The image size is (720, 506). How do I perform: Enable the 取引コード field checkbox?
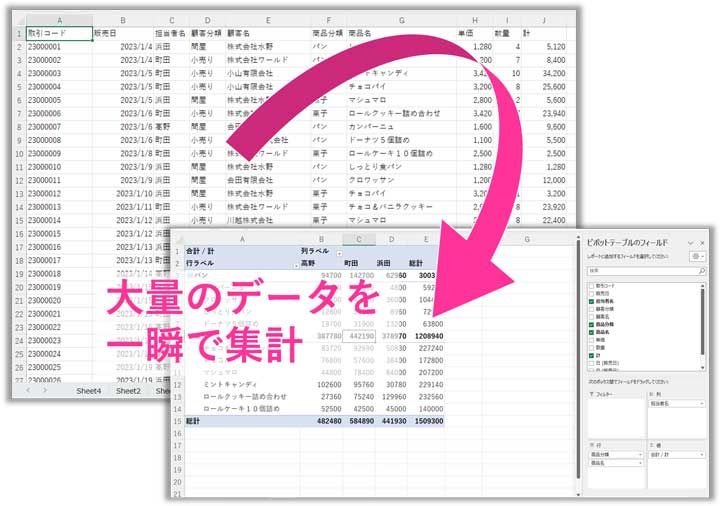coord(589,286)
